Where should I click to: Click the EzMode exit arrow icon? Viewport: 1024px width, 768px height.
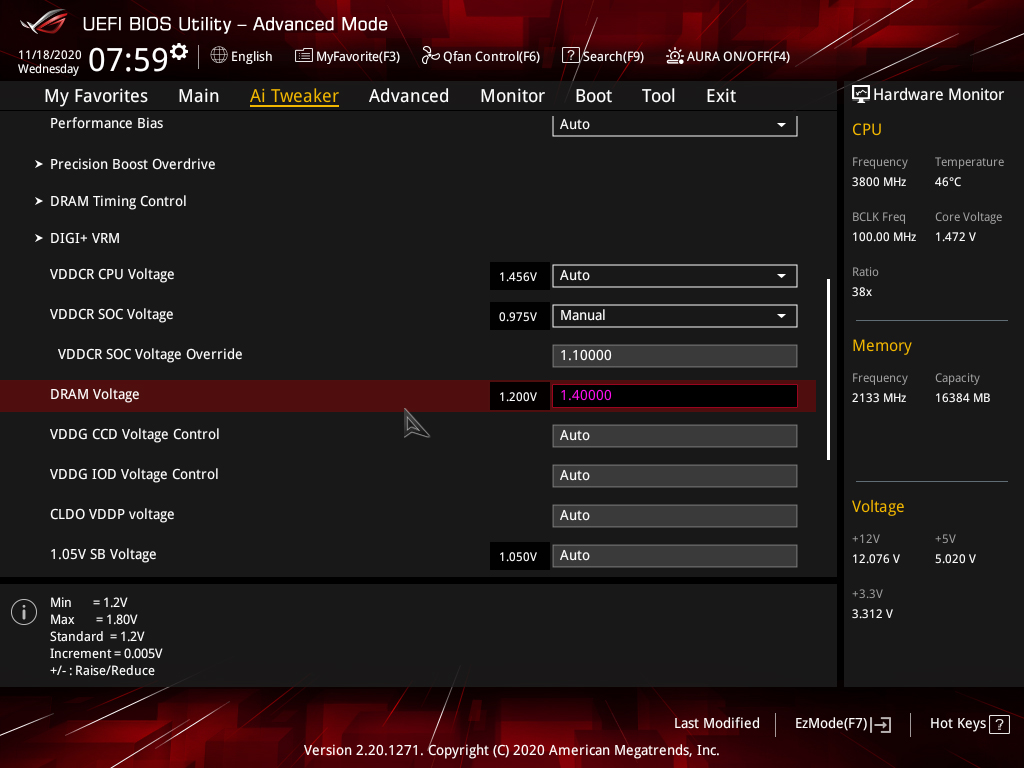881,724
